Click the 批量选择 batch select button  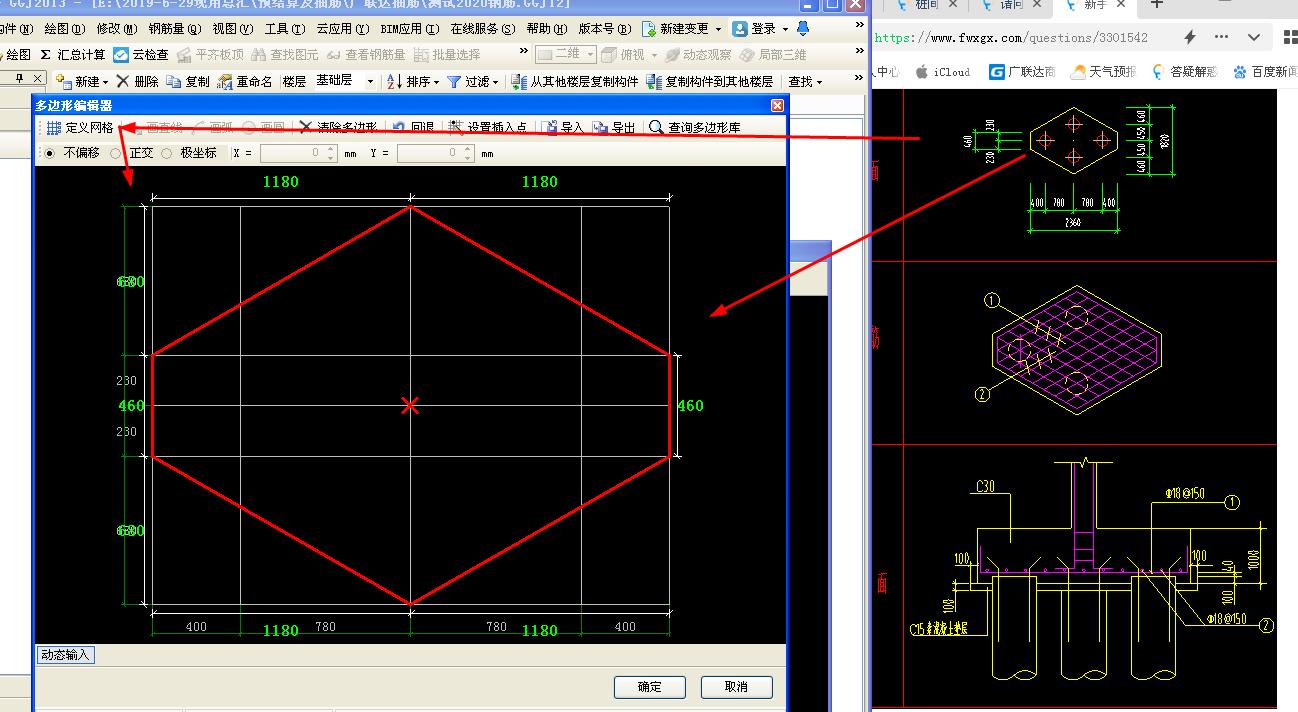pyautogui.click(x=447, y=55)
